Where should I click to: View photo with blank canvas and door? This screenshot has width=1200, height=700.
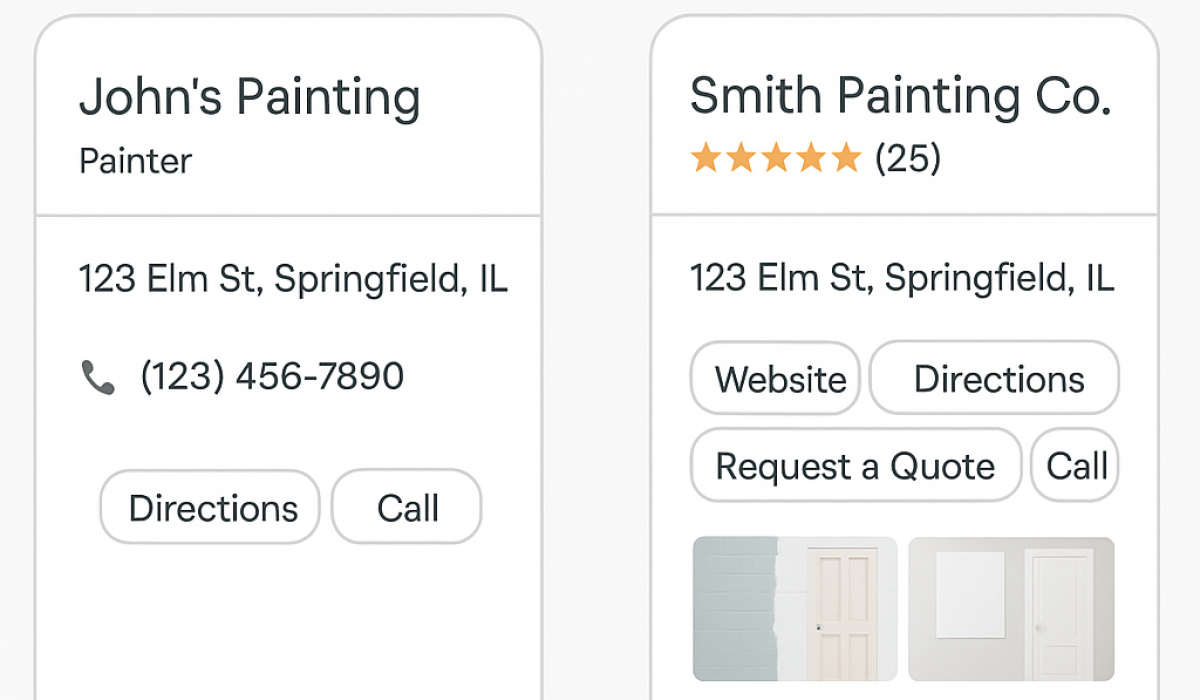click(1011, 609)
